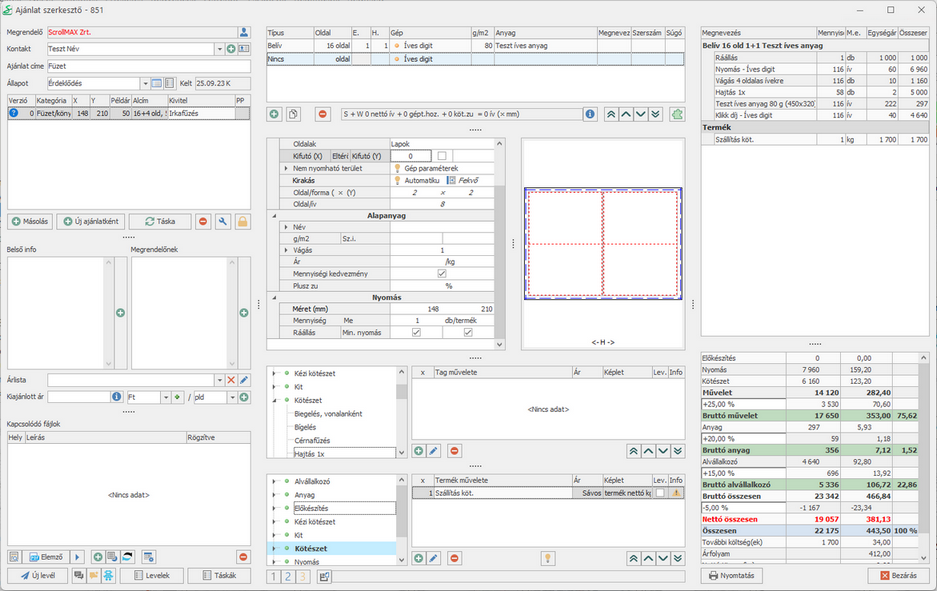Click the green add contact icon
The width and height of the screenshot is (937, 591).
pyautogui.click(x=231, y=49)
